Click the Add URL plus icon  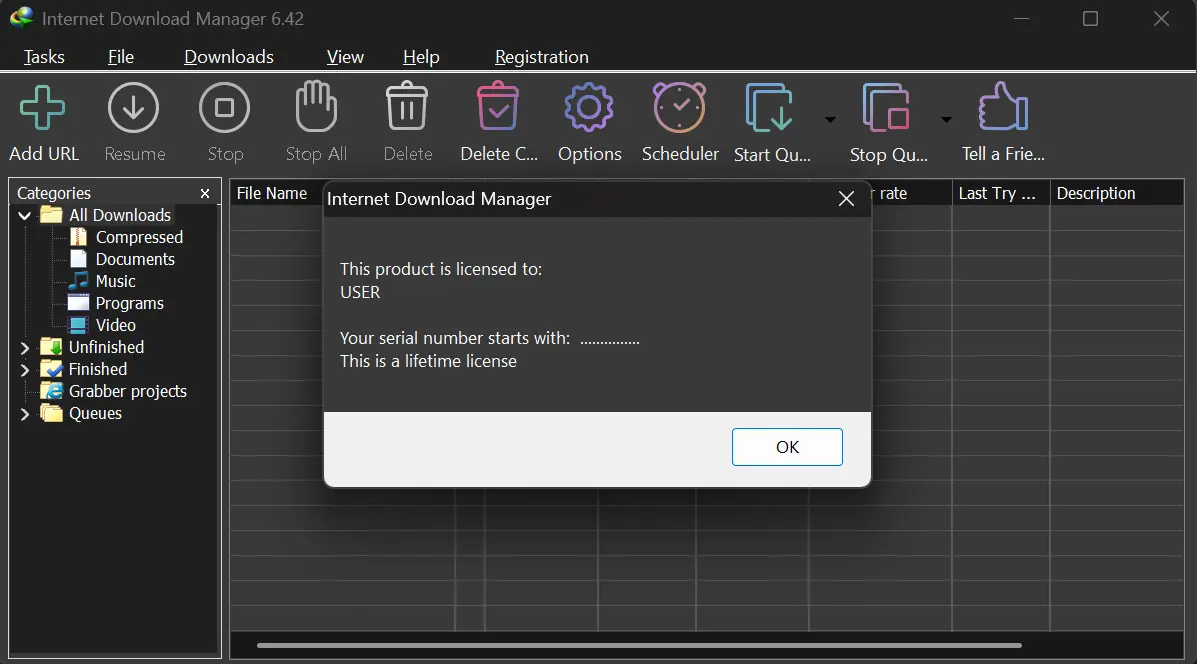[x=43, y=108]
